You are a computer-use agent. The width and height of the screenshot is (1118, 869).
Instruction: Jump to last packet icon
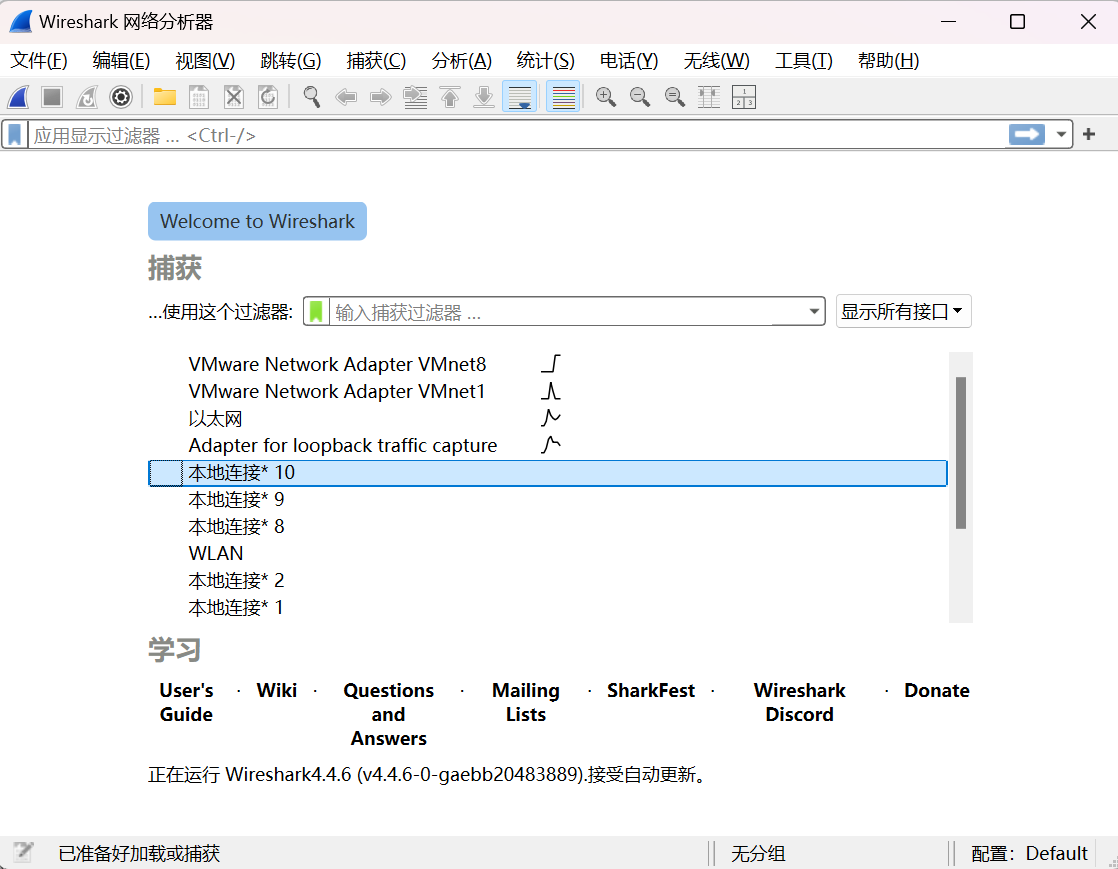[484, 97]
